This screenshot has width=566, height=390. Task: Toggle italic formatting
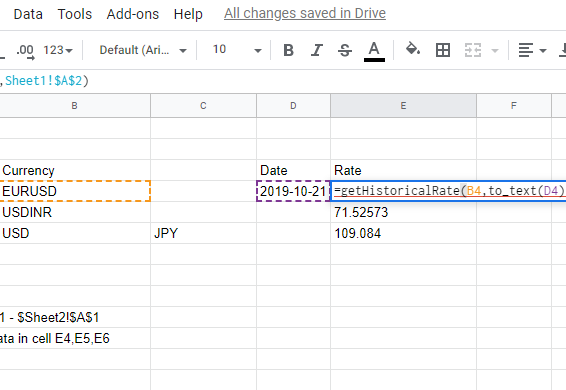(x=317, y=50)
